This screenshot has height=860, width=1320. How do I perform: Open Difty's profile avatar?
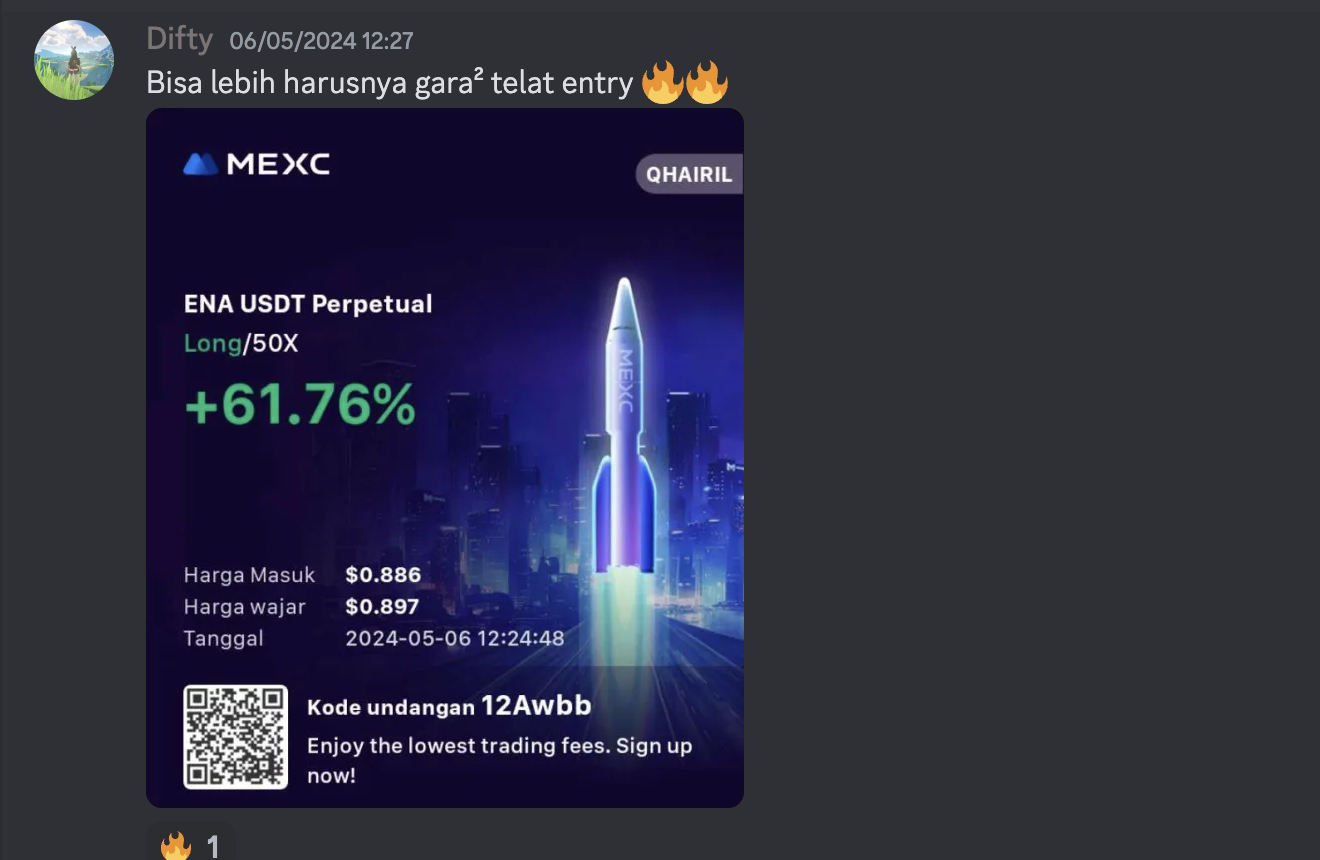tap(74, 60)
